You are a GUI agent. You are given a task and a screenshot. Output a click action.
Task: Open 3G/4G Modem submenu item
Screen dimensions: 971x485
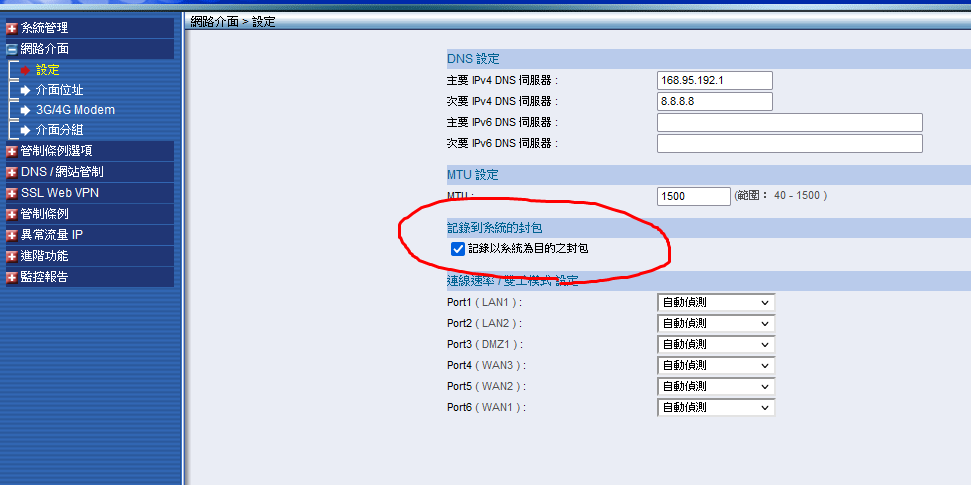tap(75, 110)
